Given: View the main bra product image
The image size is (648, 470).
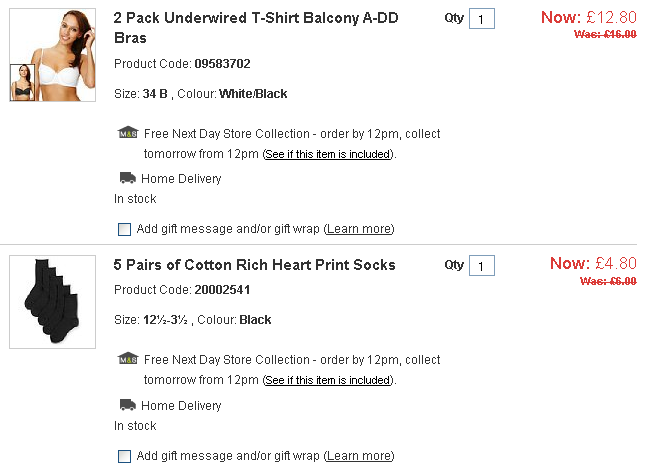Looking at the screenshot, I should click(60, 45).
